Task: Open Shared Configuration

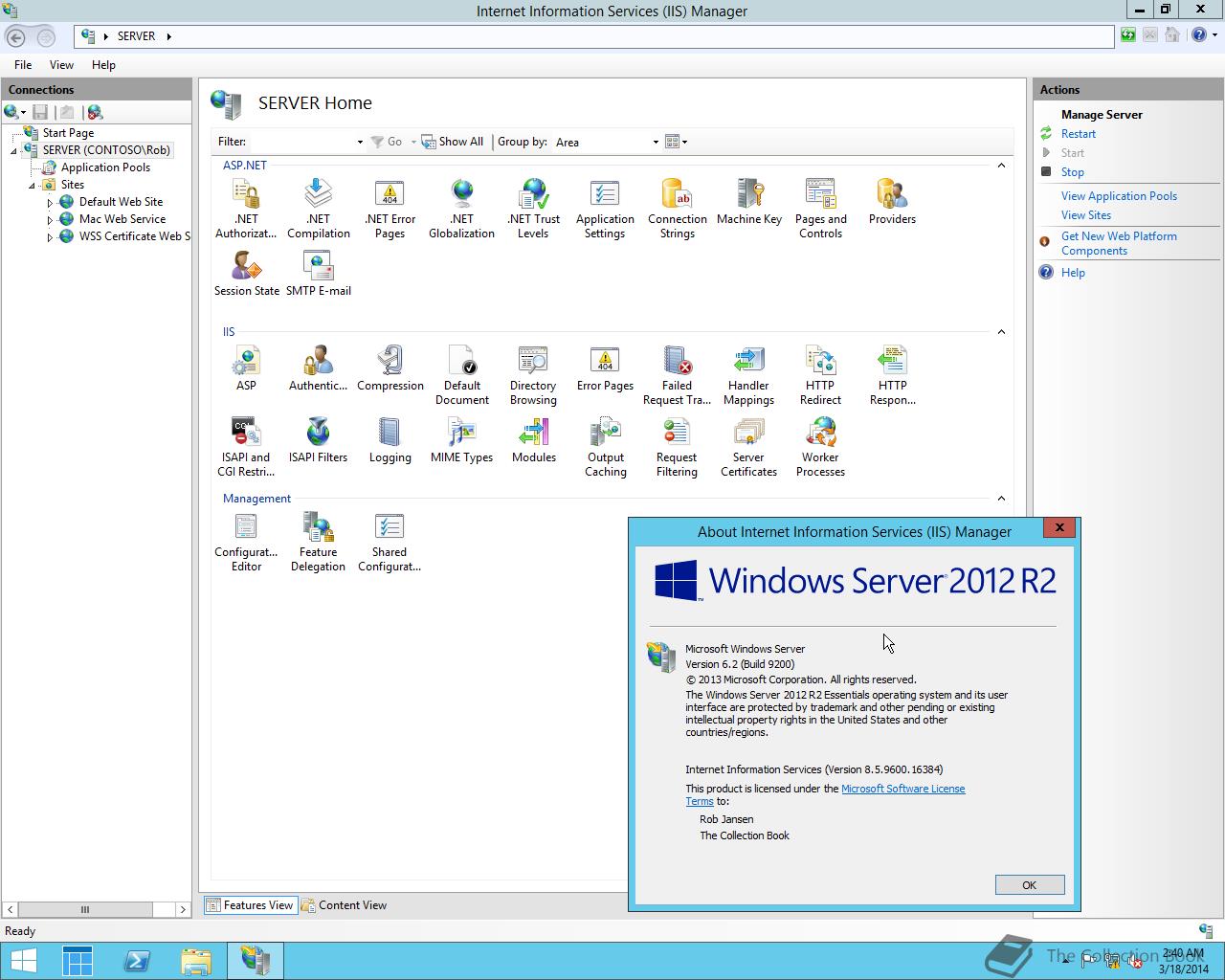Action: [x=390, y=542]
